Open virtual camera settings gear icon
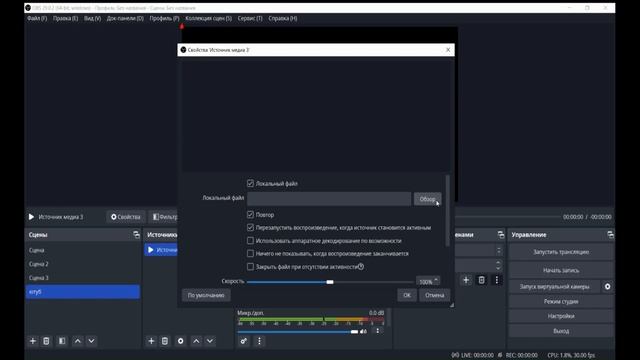This screenshot has height=360, width=640. coord(608,287)
